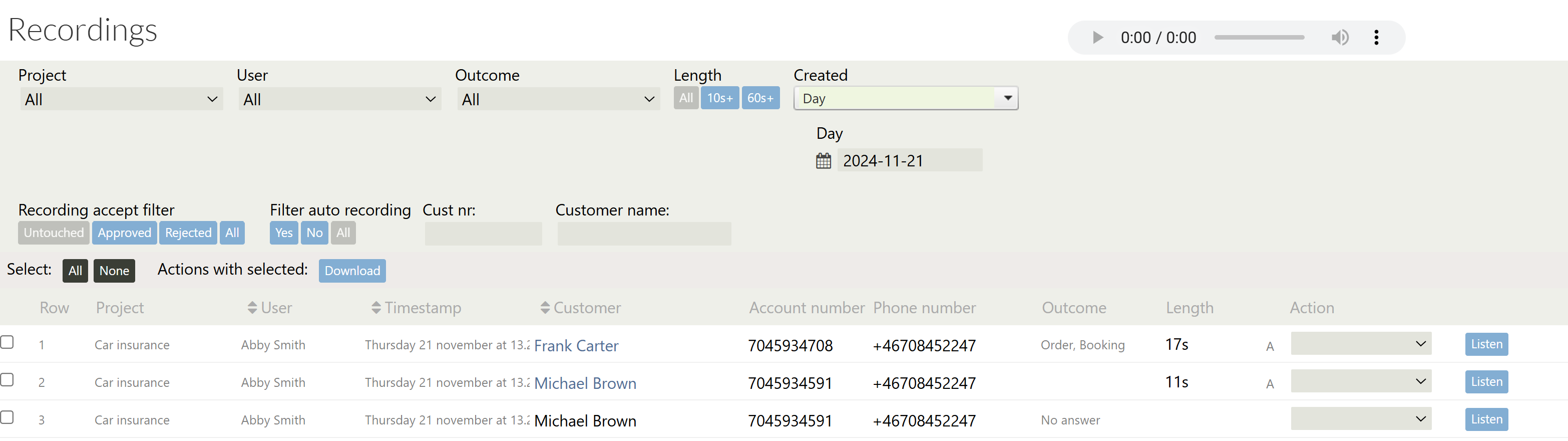Check the box for row 3
This screenshot has width=1568, height=441.
pyautogui.click(x=8, y=417)
